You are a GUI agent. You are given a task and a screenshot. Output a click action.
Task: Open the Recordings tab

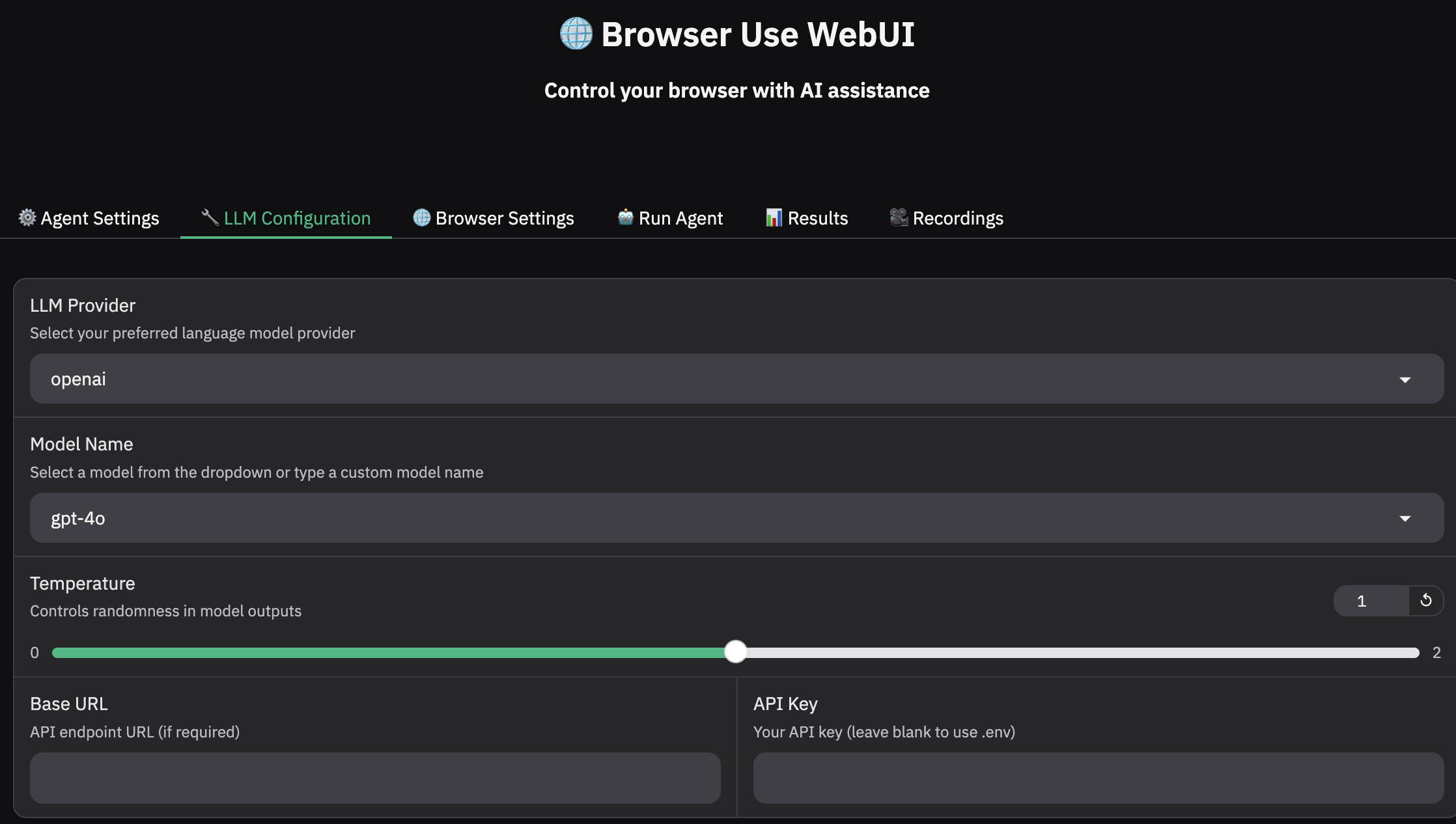[x=958, y=218]
